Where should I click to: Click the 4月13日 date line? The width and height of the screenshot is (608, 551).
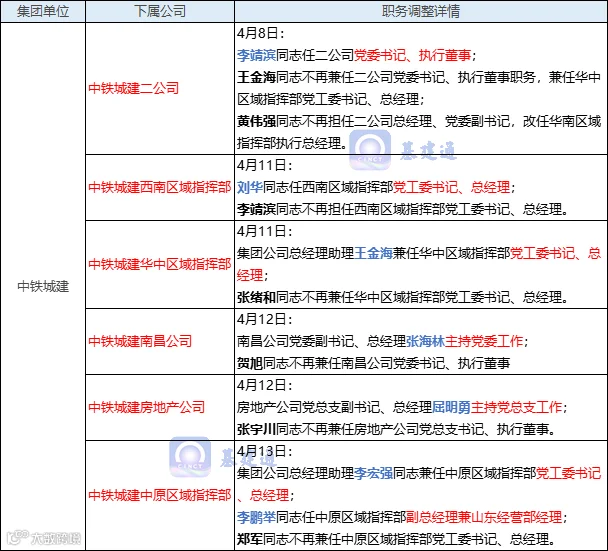pyautogui.click(x=264, y=451)
